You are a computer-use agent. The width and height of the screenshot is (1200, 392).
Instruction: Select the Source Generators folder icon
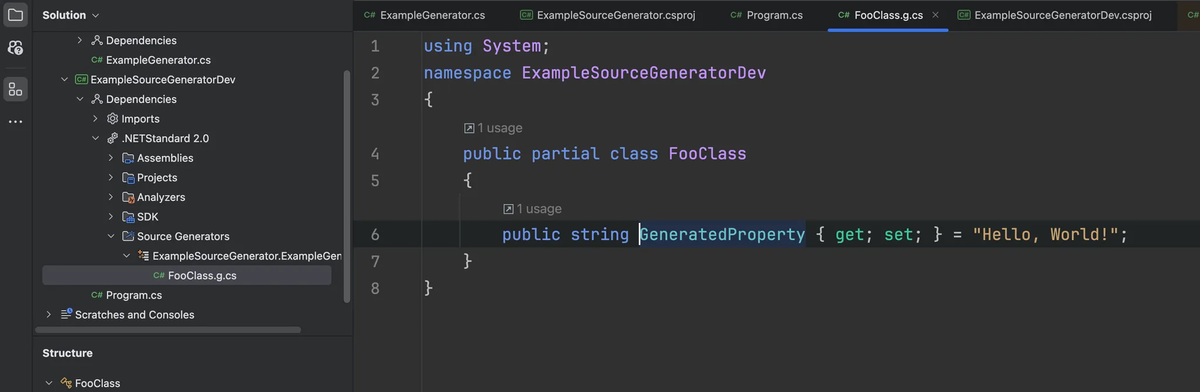[128, 236]
